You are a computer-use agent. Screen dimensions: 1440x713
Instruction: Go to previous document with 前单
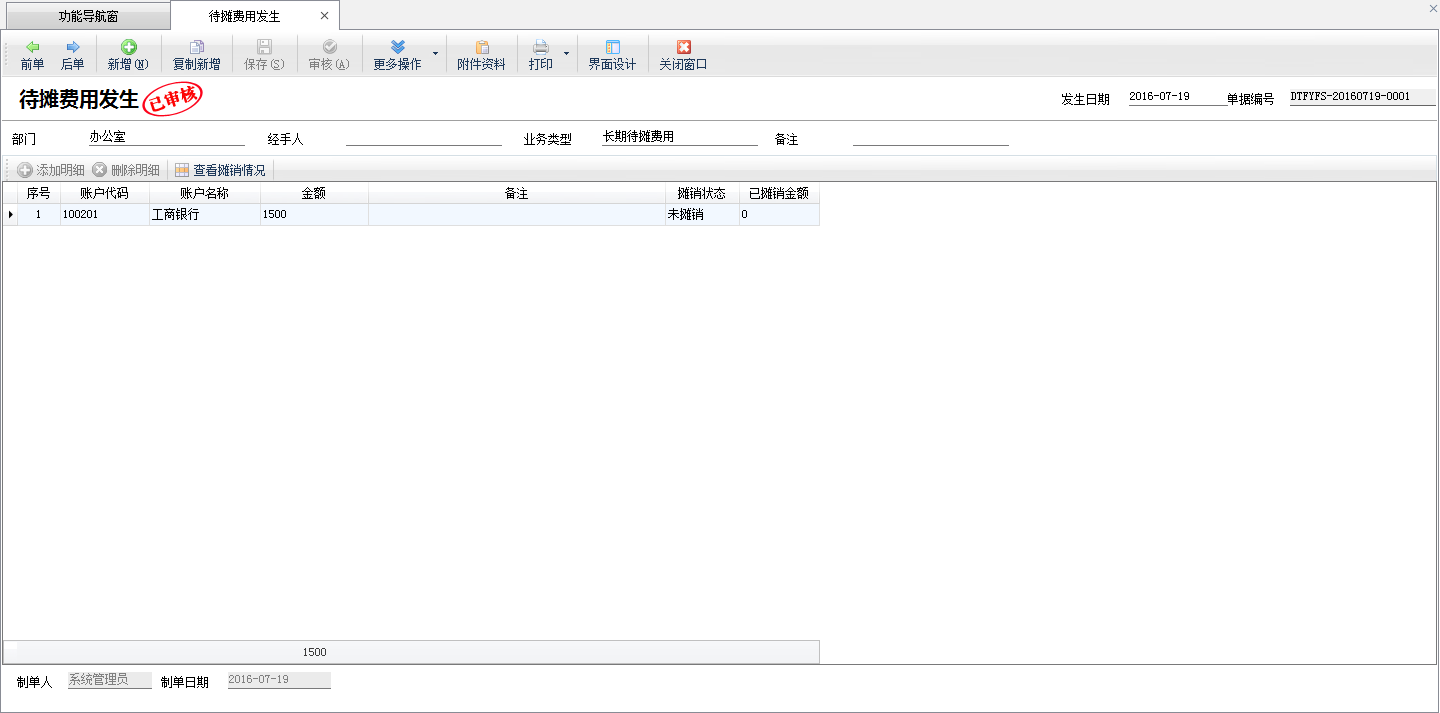point(32,55)
